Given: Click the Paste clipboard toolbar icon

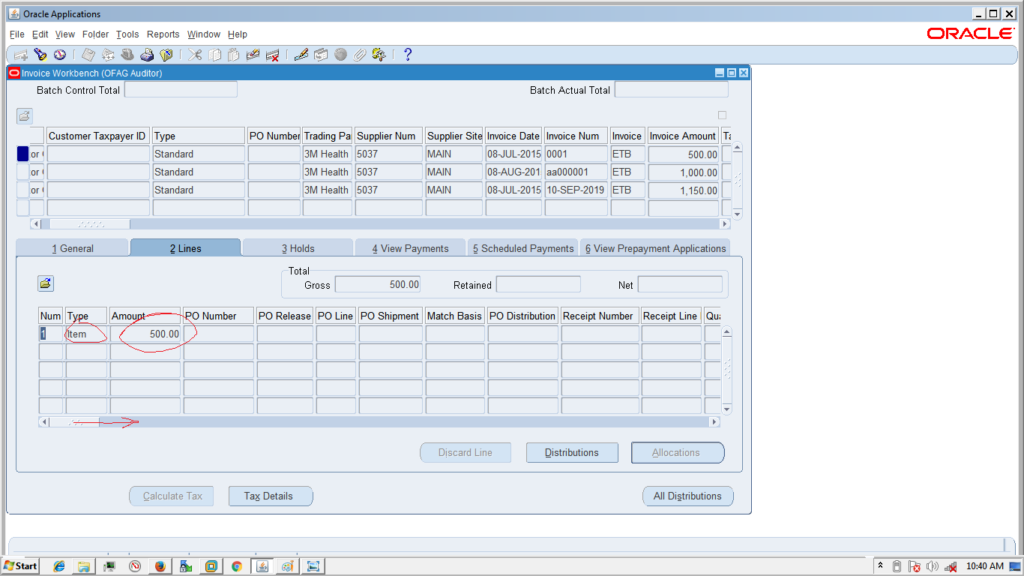Looking at the screenshot, I should [x=234, y=55].
